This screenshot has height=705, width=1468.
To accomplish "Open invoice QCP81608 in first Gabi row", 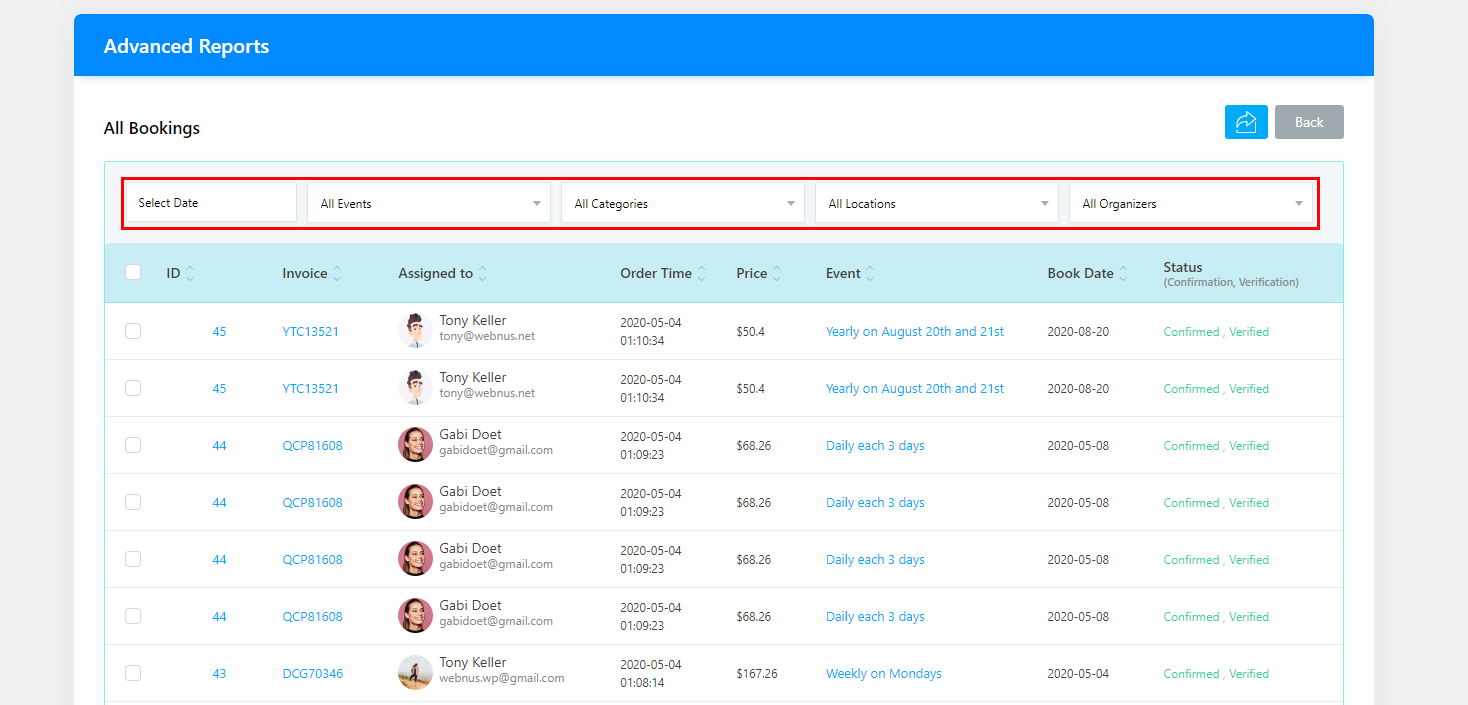I will (312, 446).
